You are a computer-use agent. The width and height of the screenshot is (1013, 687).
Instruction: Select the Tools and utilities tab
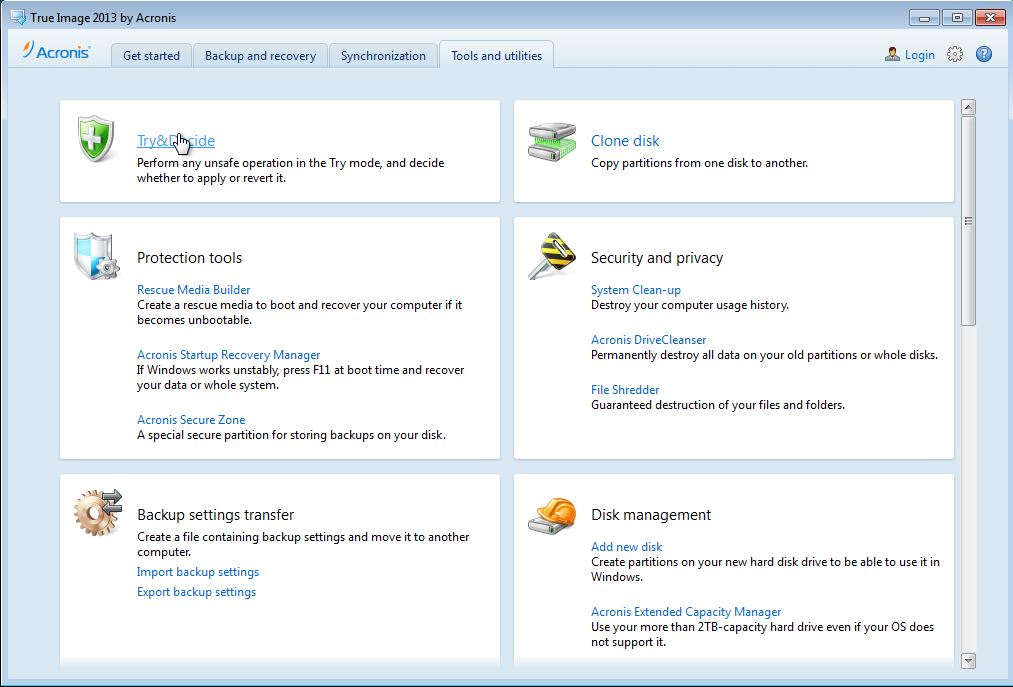tap(496, 56)
